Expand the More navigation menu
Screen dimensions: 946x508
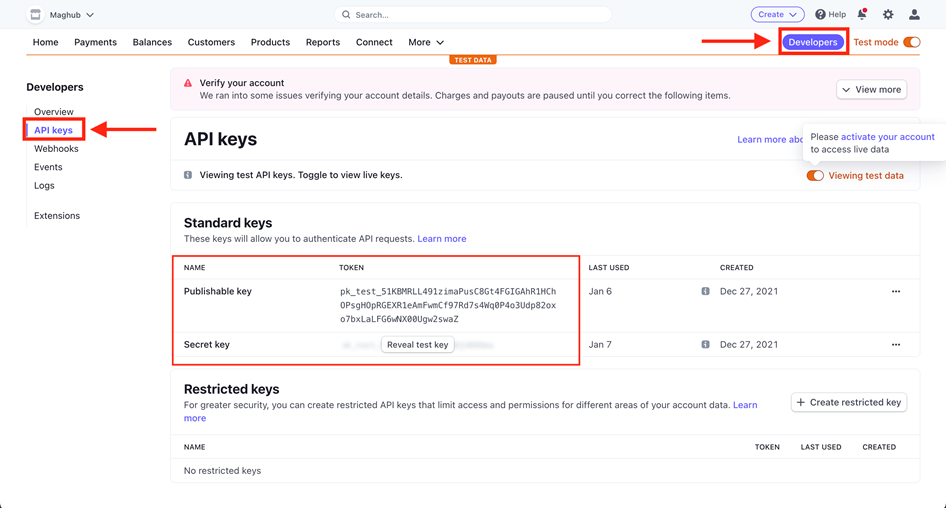pos(425,42)
